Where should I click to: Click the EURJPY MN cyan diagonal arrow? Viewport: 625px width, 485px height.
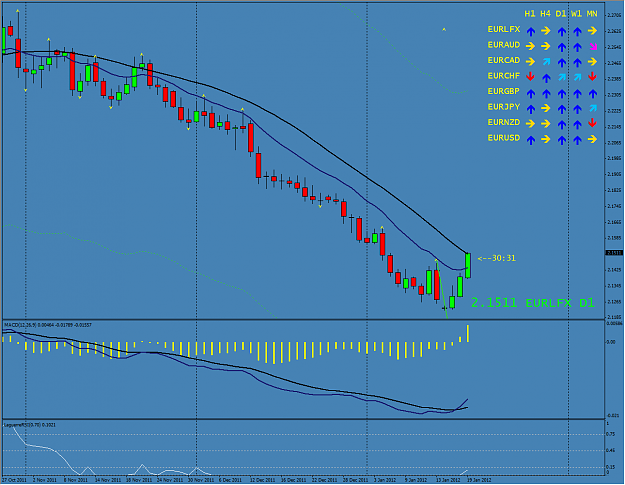click(x=593, y=108)
